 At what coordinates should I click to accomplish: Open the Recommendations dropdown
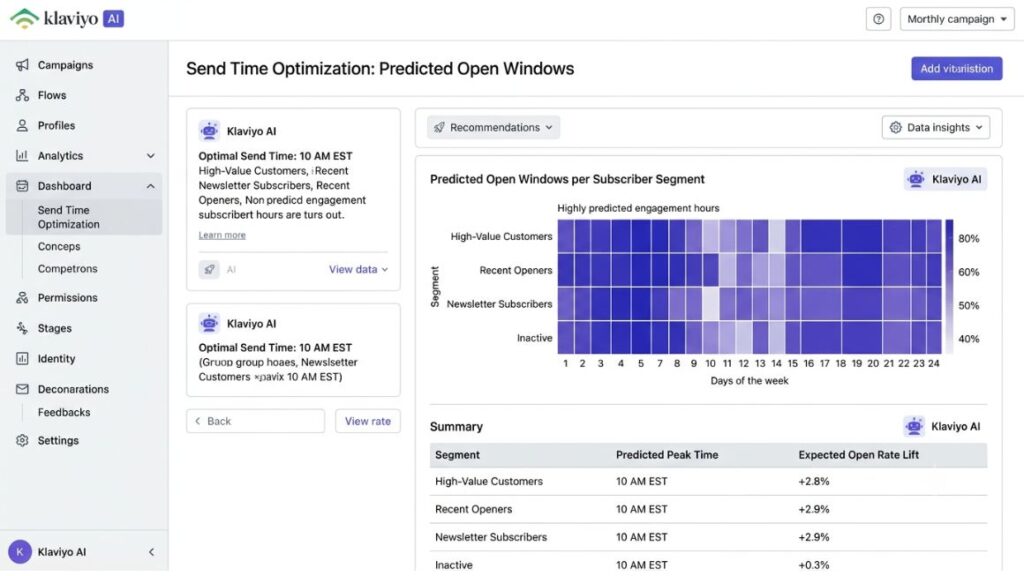pyautogui.click(x=494, y=127)
